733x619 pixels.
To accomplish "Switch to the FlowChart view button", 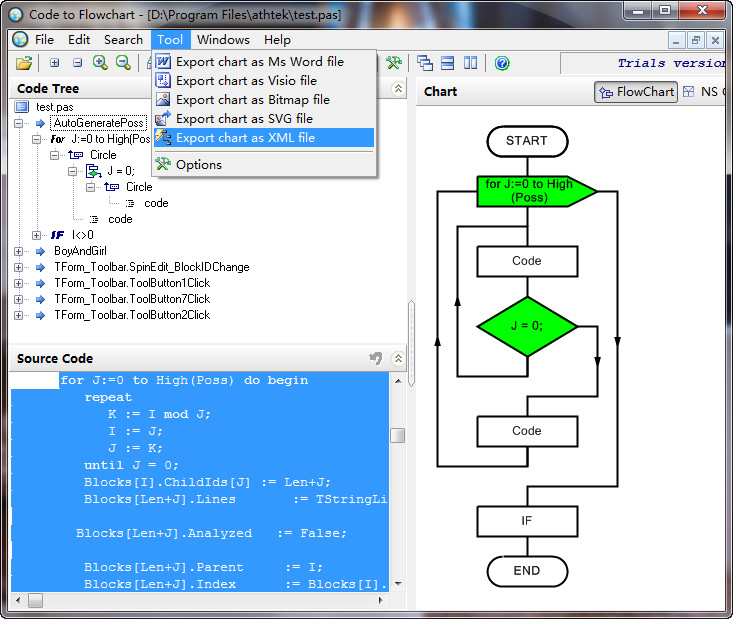I will tap(636, 92).
